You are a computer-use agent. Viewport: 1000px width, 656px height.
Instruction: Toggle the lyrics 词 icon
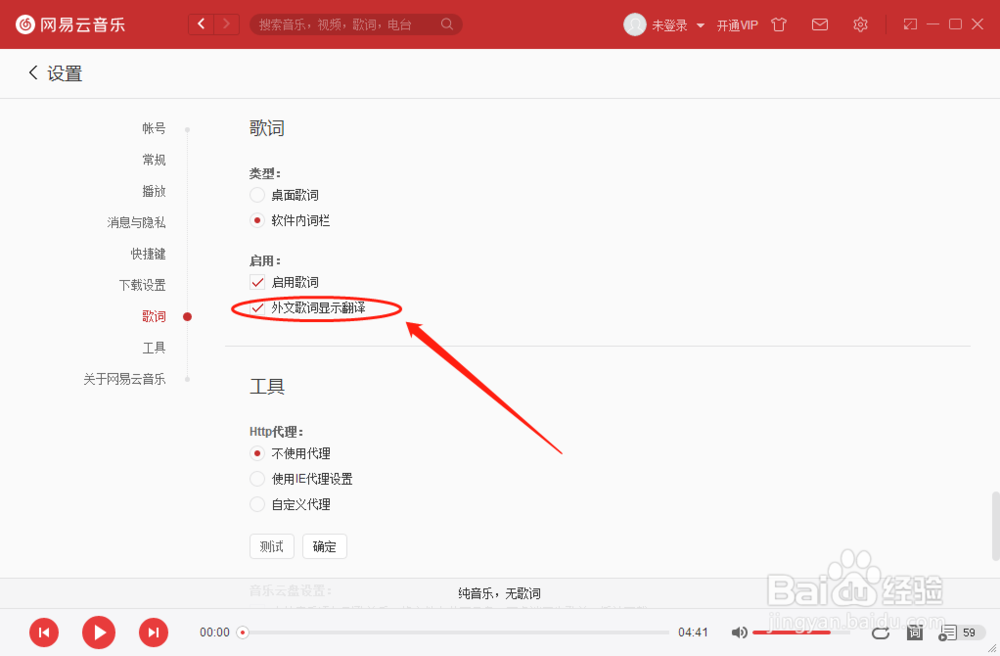[x=915, y=632]
